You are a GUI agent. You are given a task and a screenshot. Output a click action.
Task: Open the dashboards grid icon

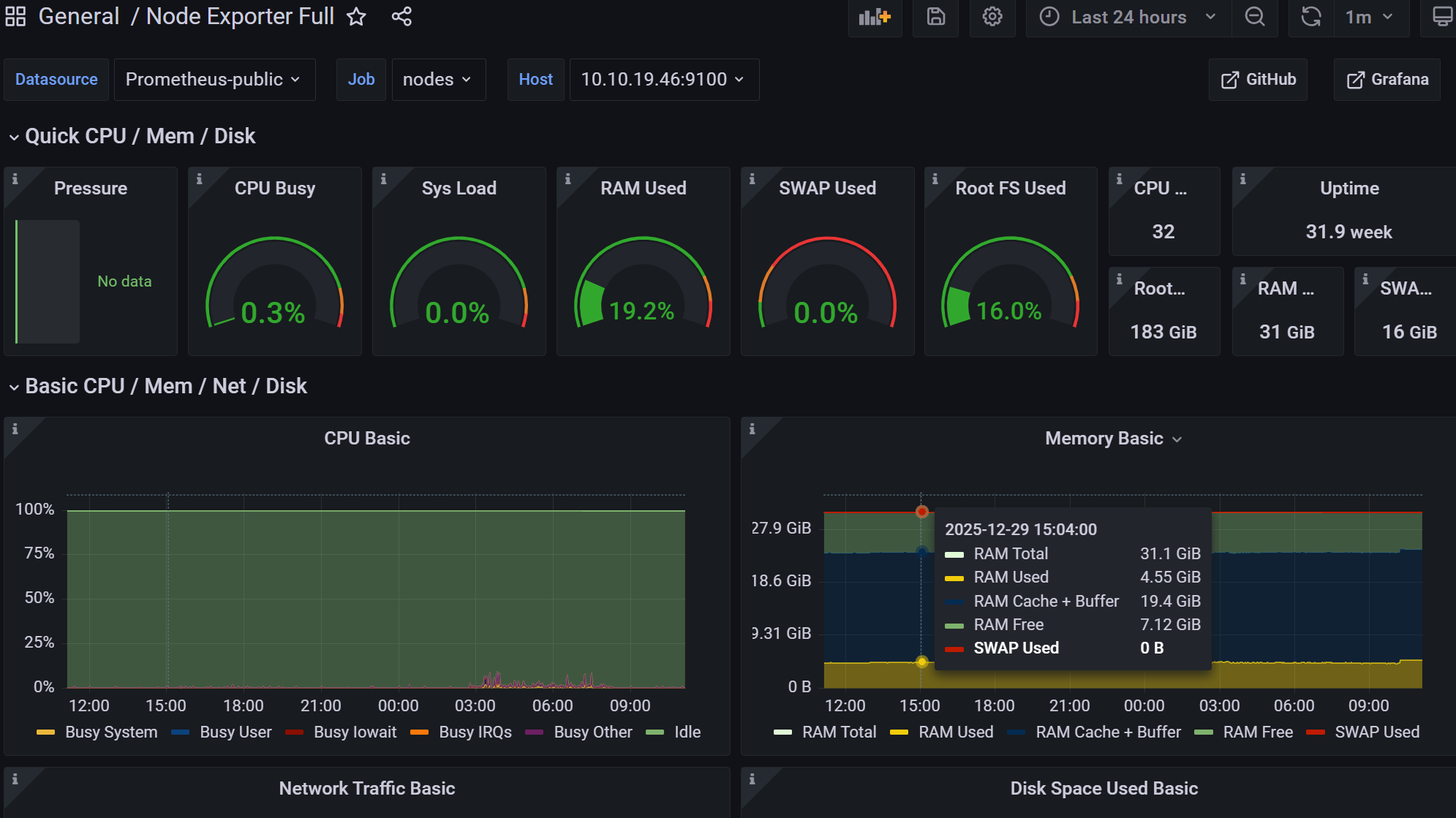(15, 17)
